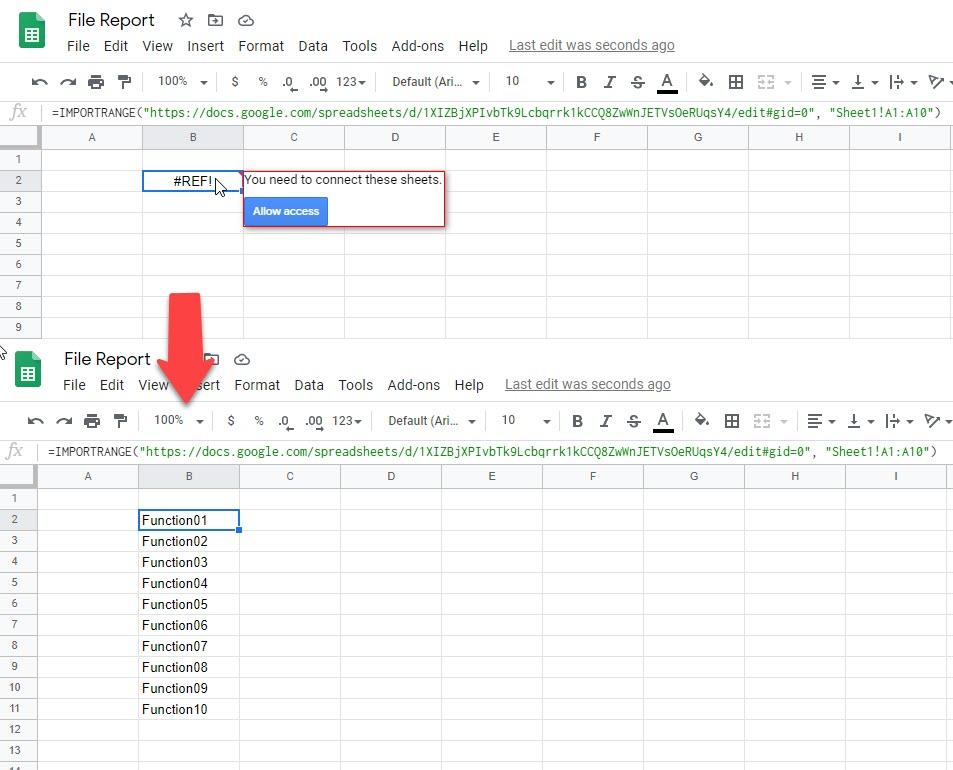Image resolution: width=953 pixels, height=770 pixels.
Task: Open borders menu in lower toolbar
Action: tap(732, 421)
